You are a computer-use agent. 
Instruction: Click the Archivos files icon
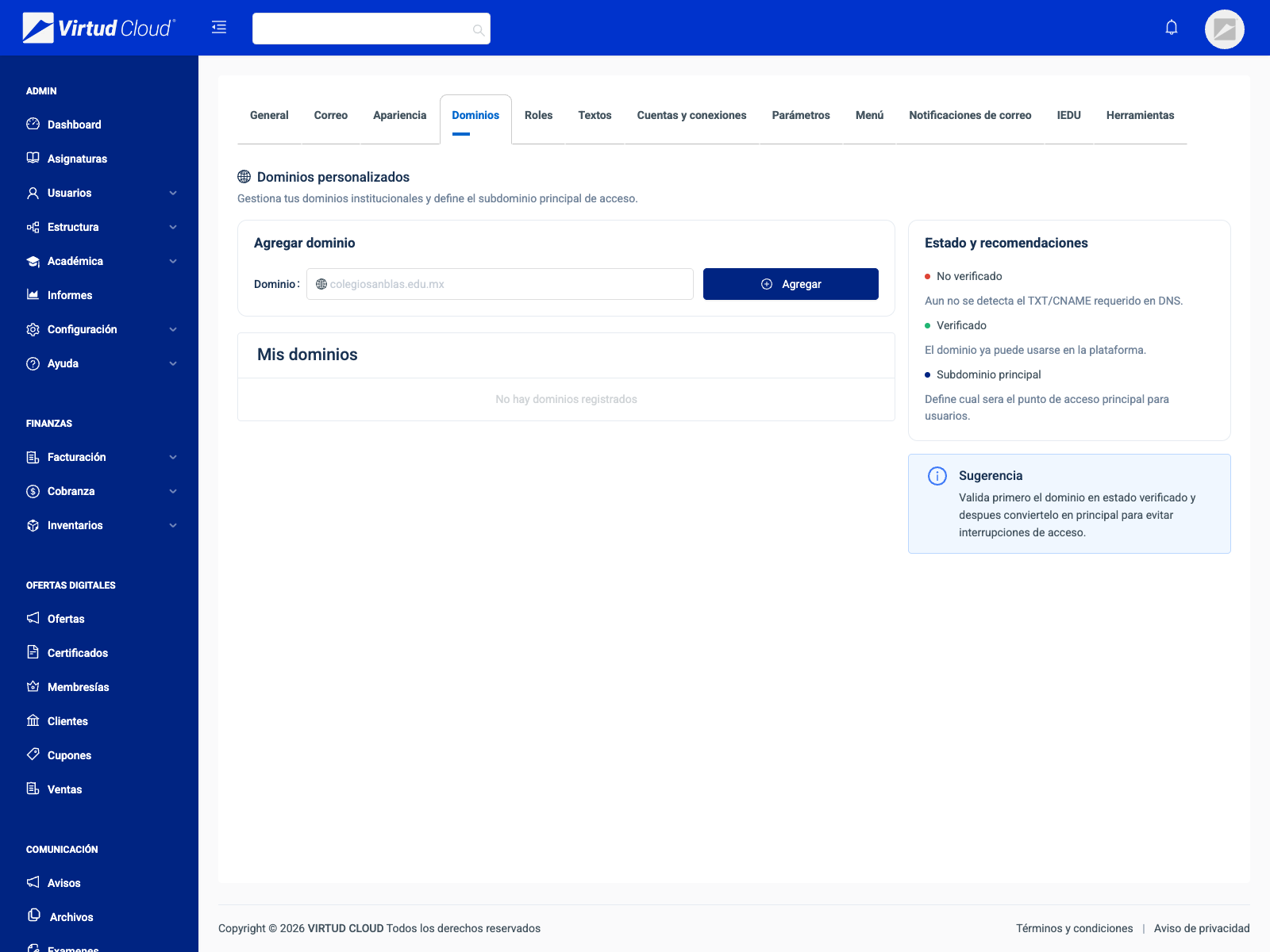coord(33,916)
